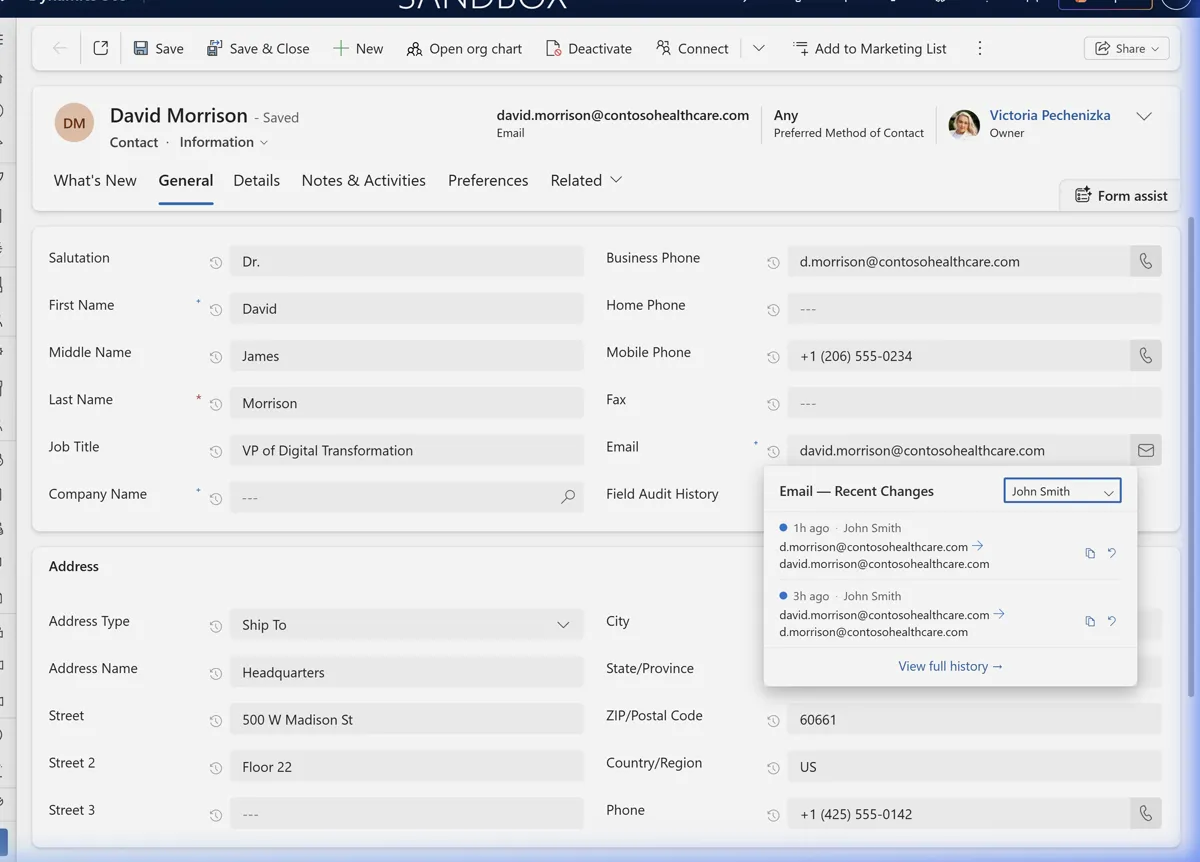
Task: Pop out the record in a new window
Action: (x=100, y=47)
